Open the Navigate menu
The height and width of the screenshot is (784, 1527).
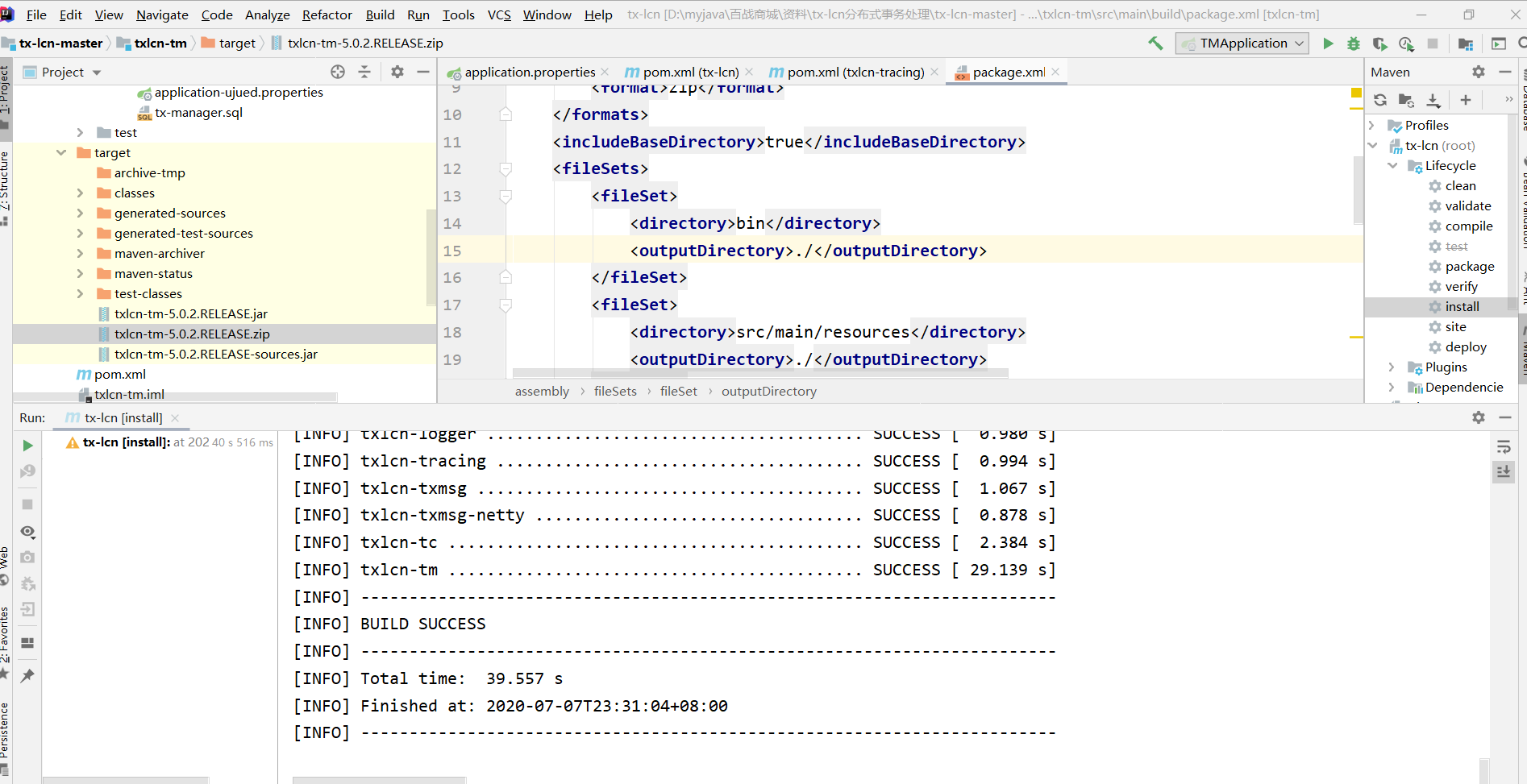162,15
